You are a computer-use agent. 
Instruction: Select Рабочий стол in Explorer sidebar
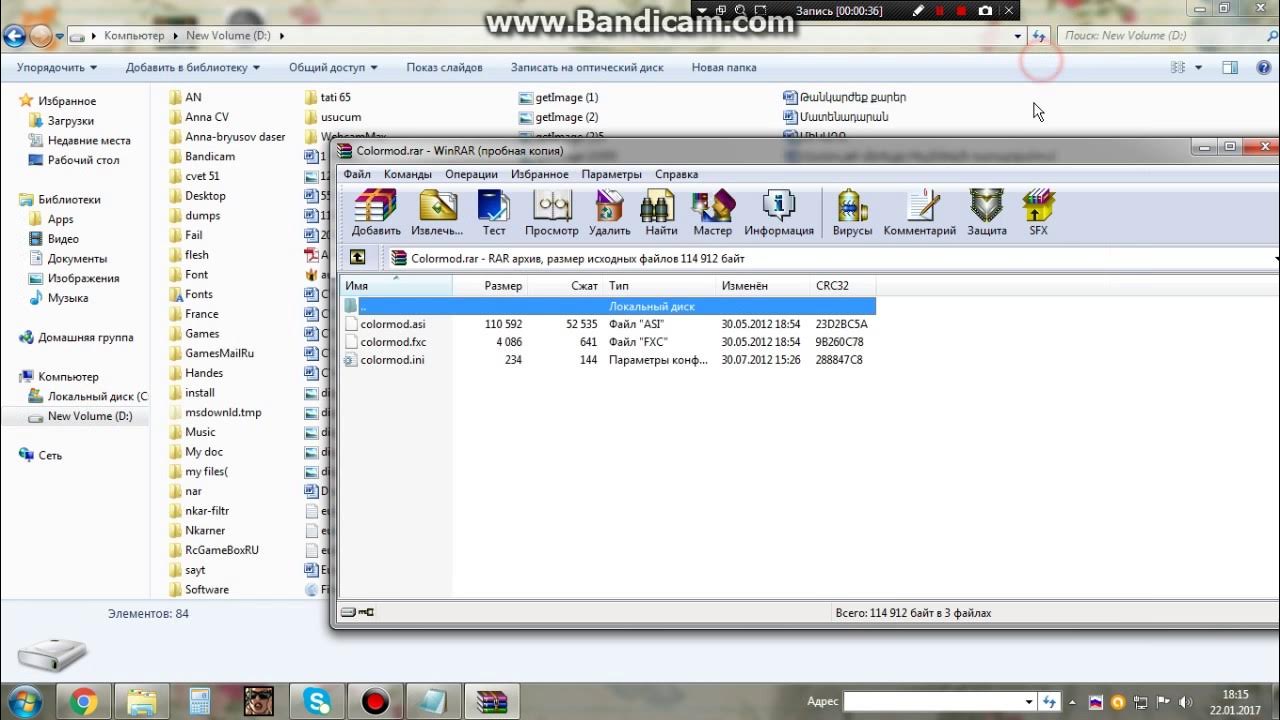[x=83, y=160]
